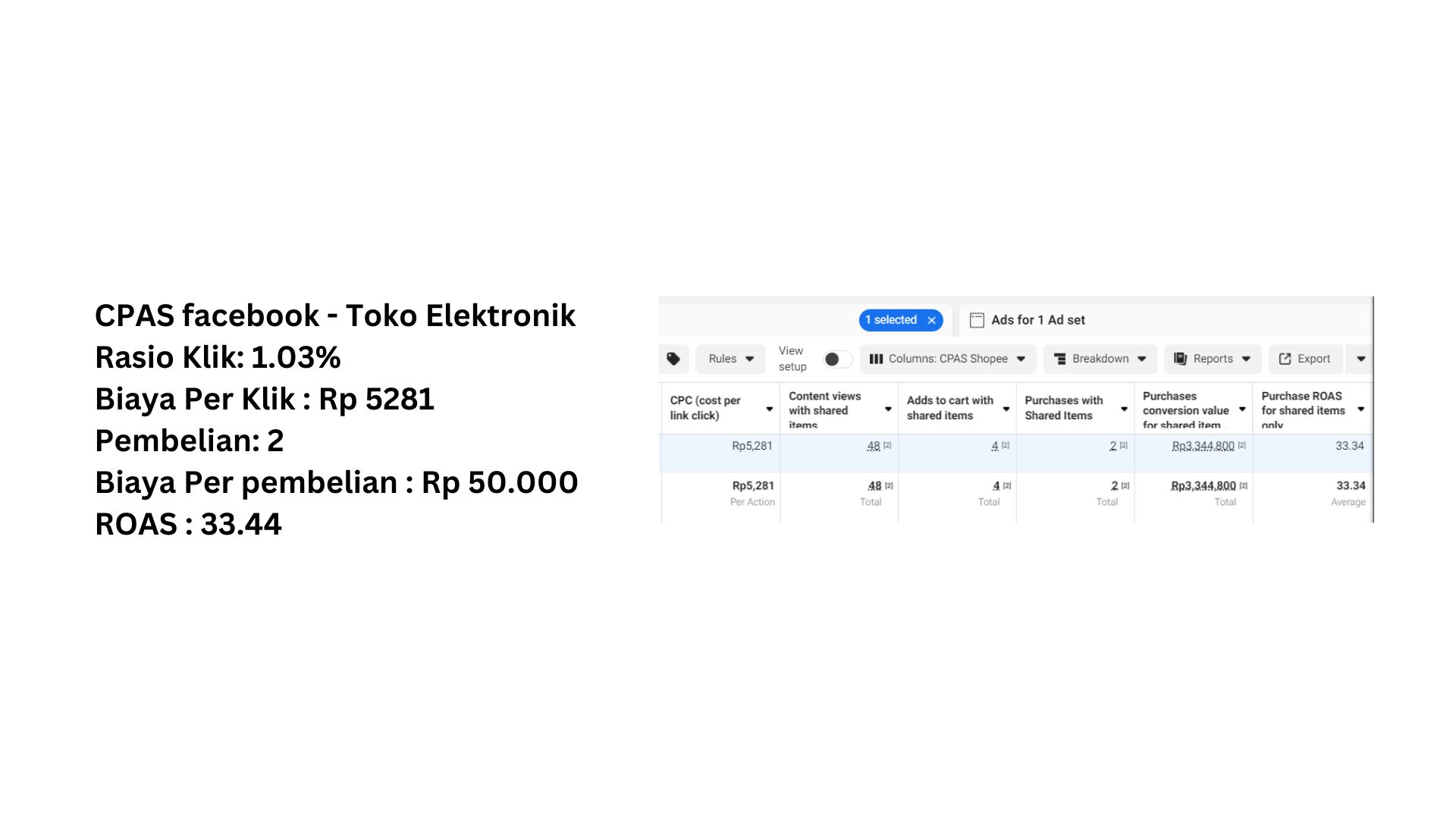1456x819 pixels.
Task: Open the extra dropdown next to Export
Action: point(1360,359)
